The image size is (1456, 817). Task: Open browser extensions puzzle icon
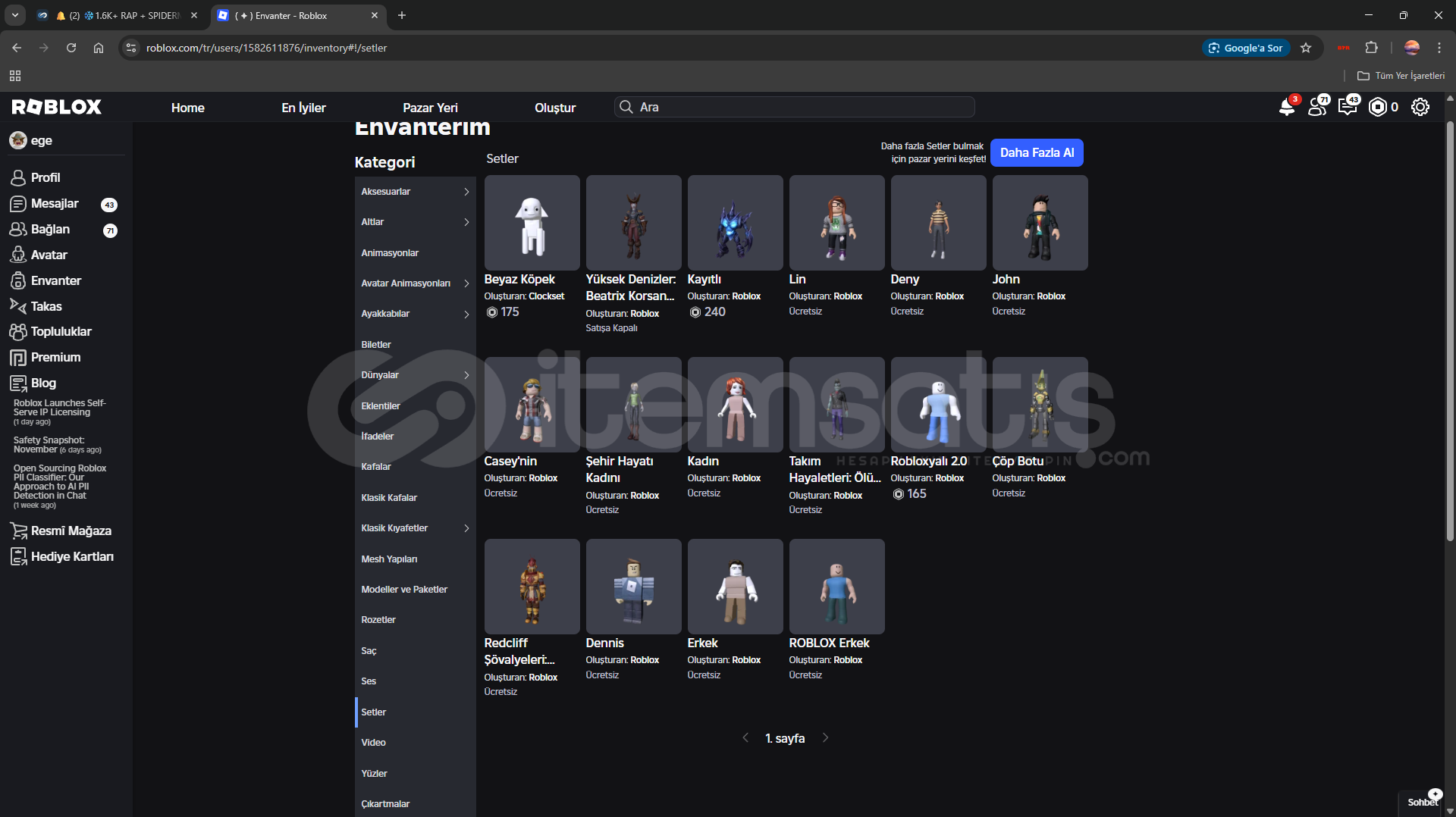(x=1371, y=48)
